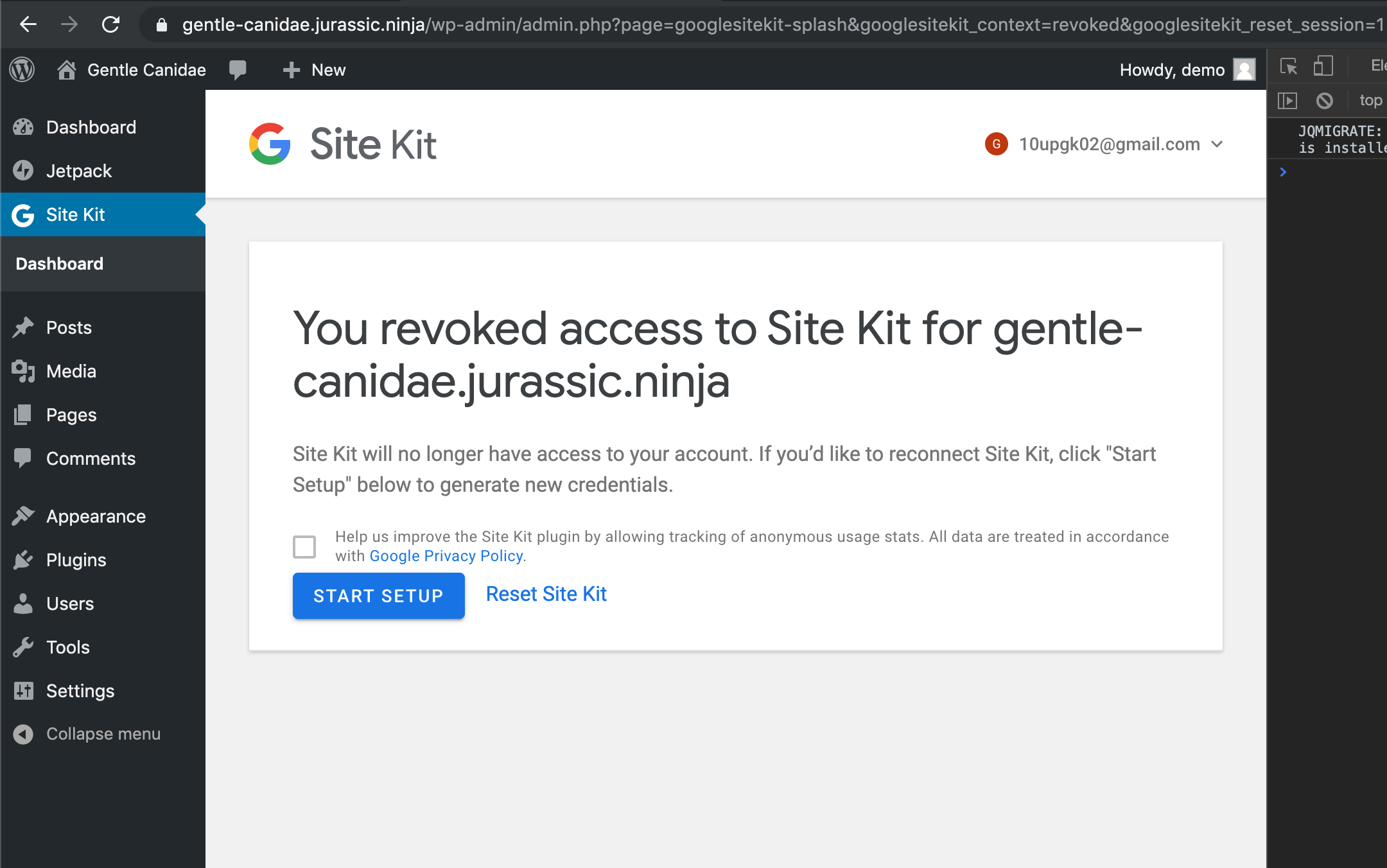Image resolution: width=1387 pixels, height=868 pixels.
Task: Open the Appearance menu item
Action: pyautogui.click(x=103, y=516)
